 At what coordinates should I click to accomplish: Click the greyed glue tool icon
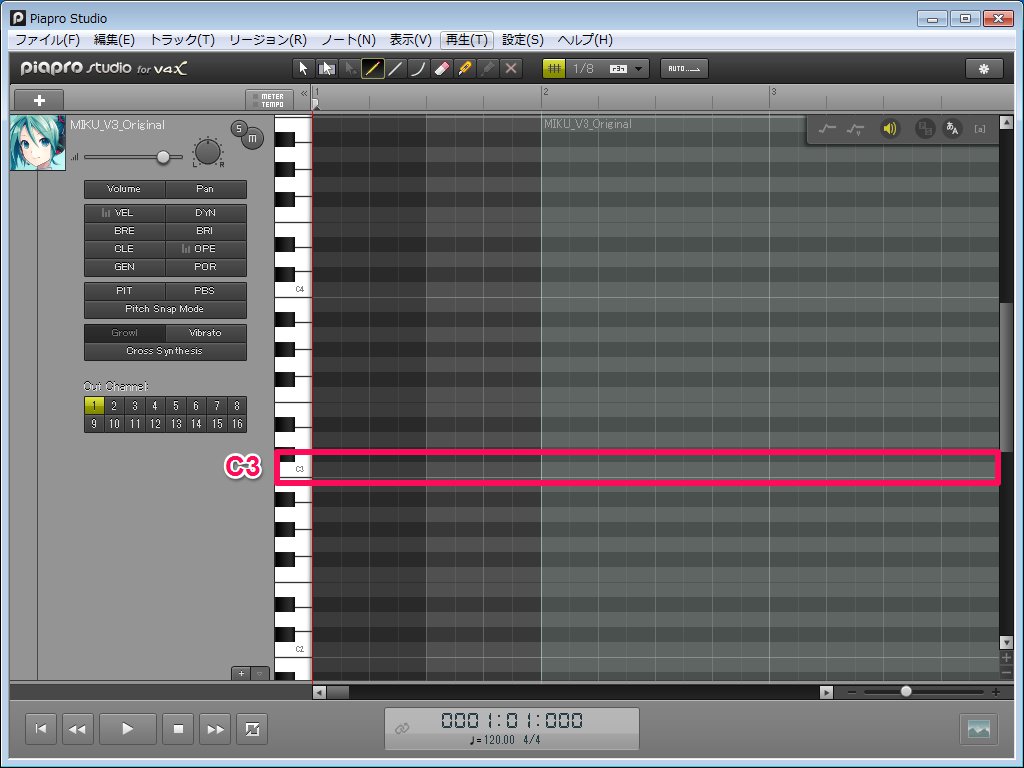488,69
